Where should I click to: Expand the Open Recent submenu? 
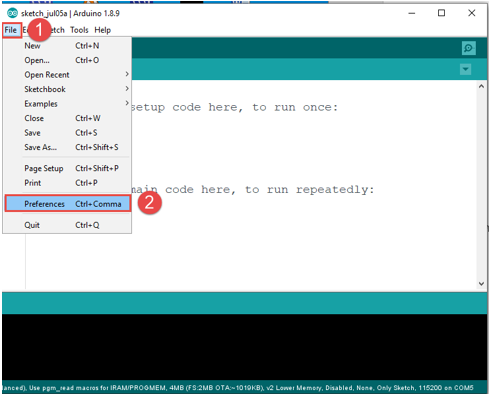click(67, 75)
